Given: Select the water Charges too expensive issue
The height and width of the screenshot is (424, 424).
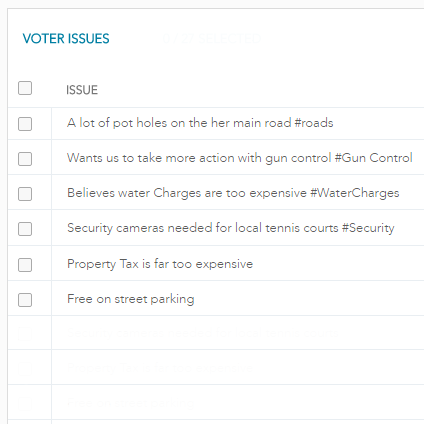Looking at the screenshot, I should tap(233, 193).
